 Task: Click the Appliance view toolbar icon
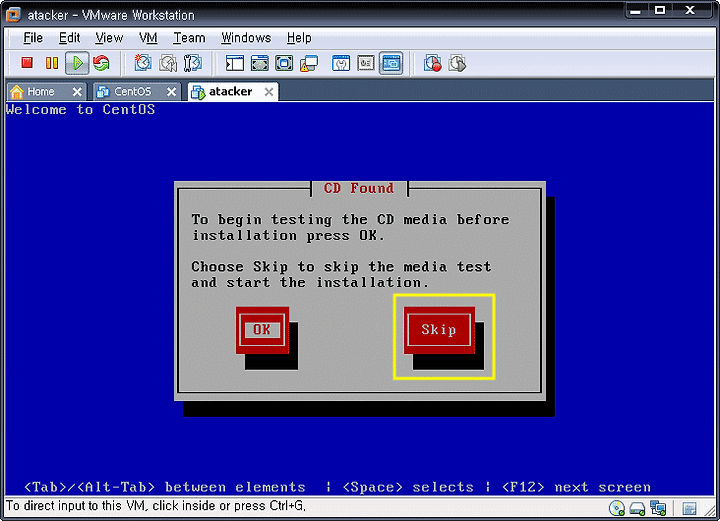point(366,63)
